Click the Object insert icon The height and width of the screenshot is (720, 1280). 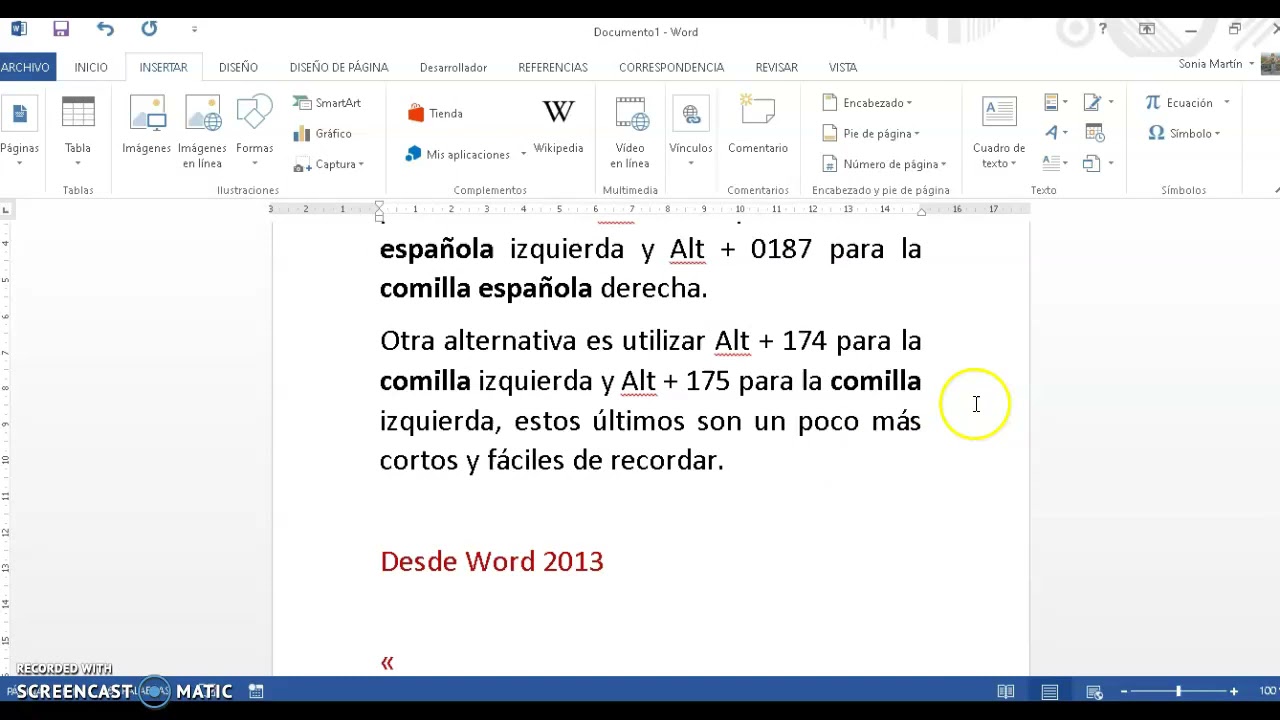1097,162
